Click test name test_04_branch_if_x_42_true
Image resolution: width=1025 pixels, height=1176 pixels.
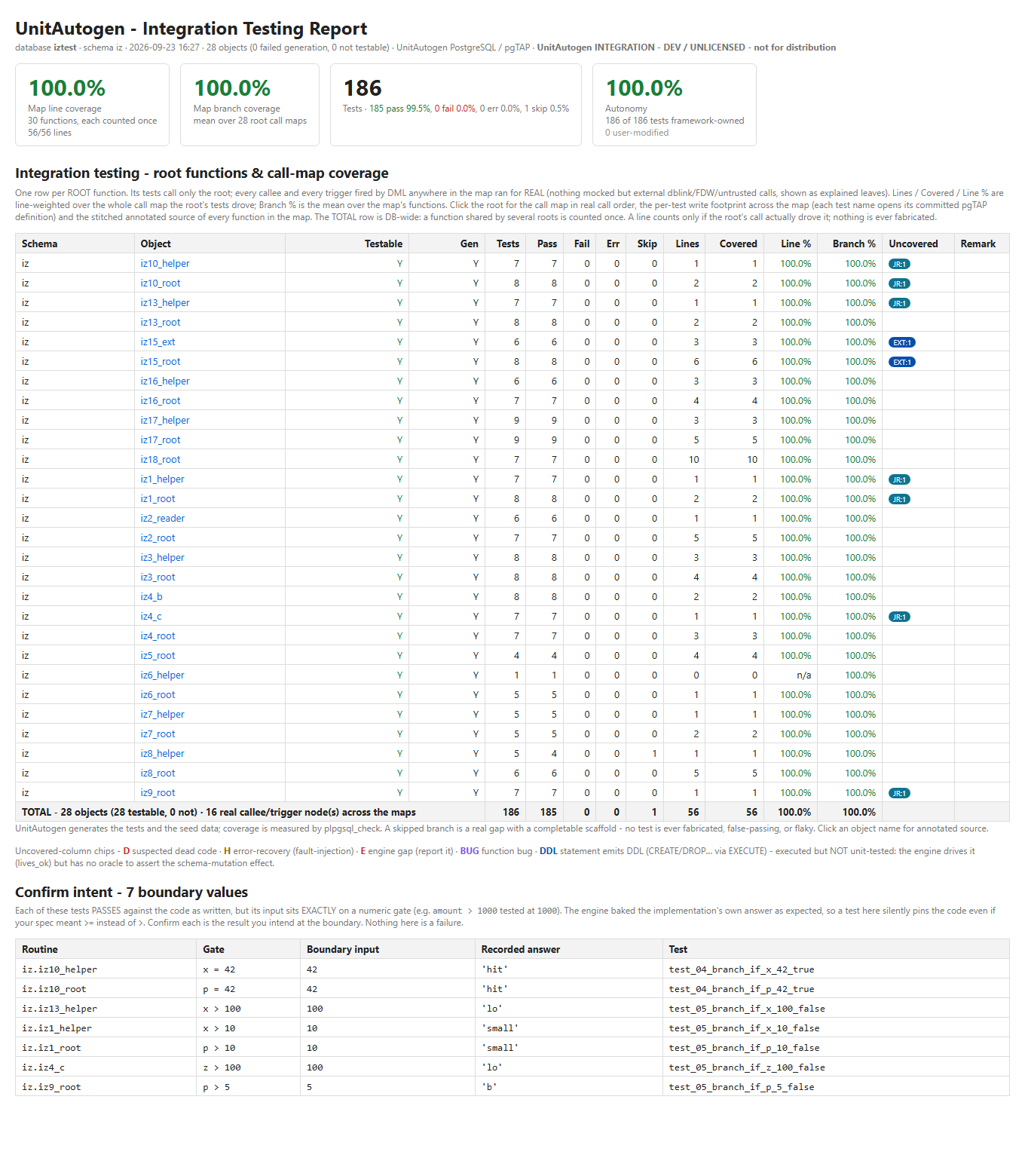click(x=742, y=969)
